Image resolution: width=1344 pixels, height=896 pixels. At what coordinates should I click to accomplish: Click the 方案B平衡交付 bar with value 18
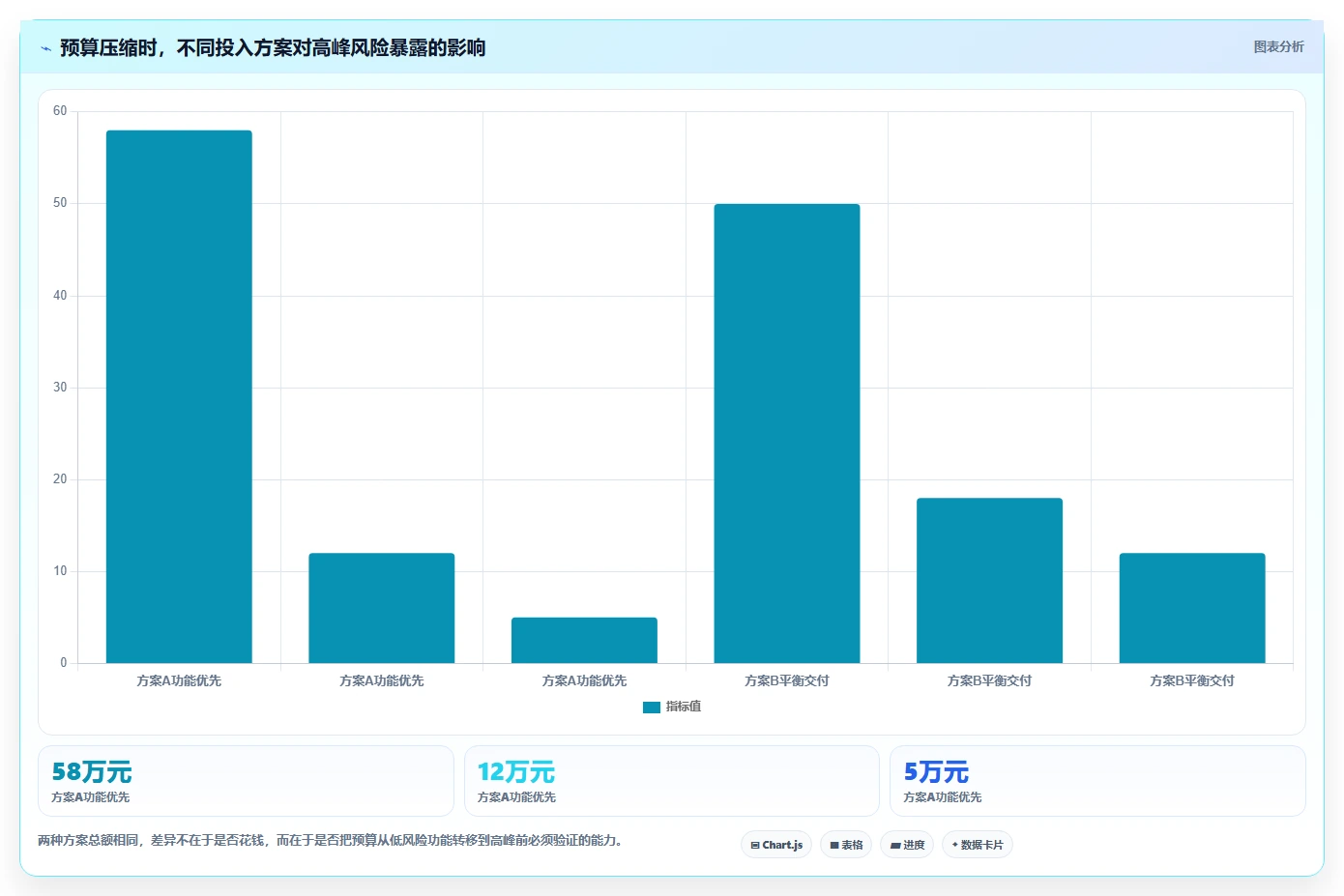coord(989,580)
